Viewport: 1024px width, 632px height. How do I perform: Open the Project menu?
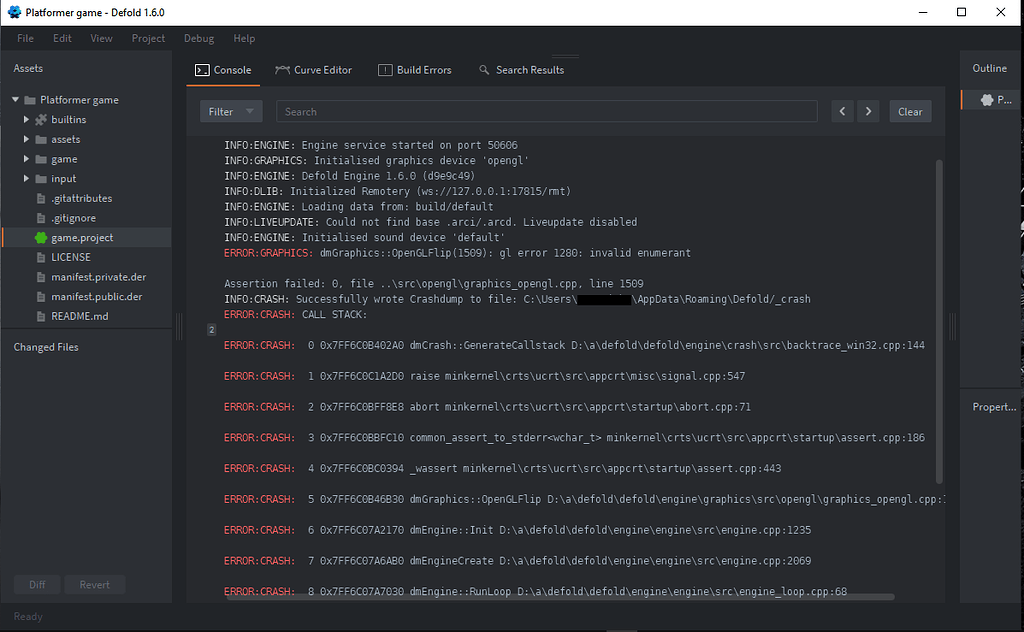pos(148,38)
